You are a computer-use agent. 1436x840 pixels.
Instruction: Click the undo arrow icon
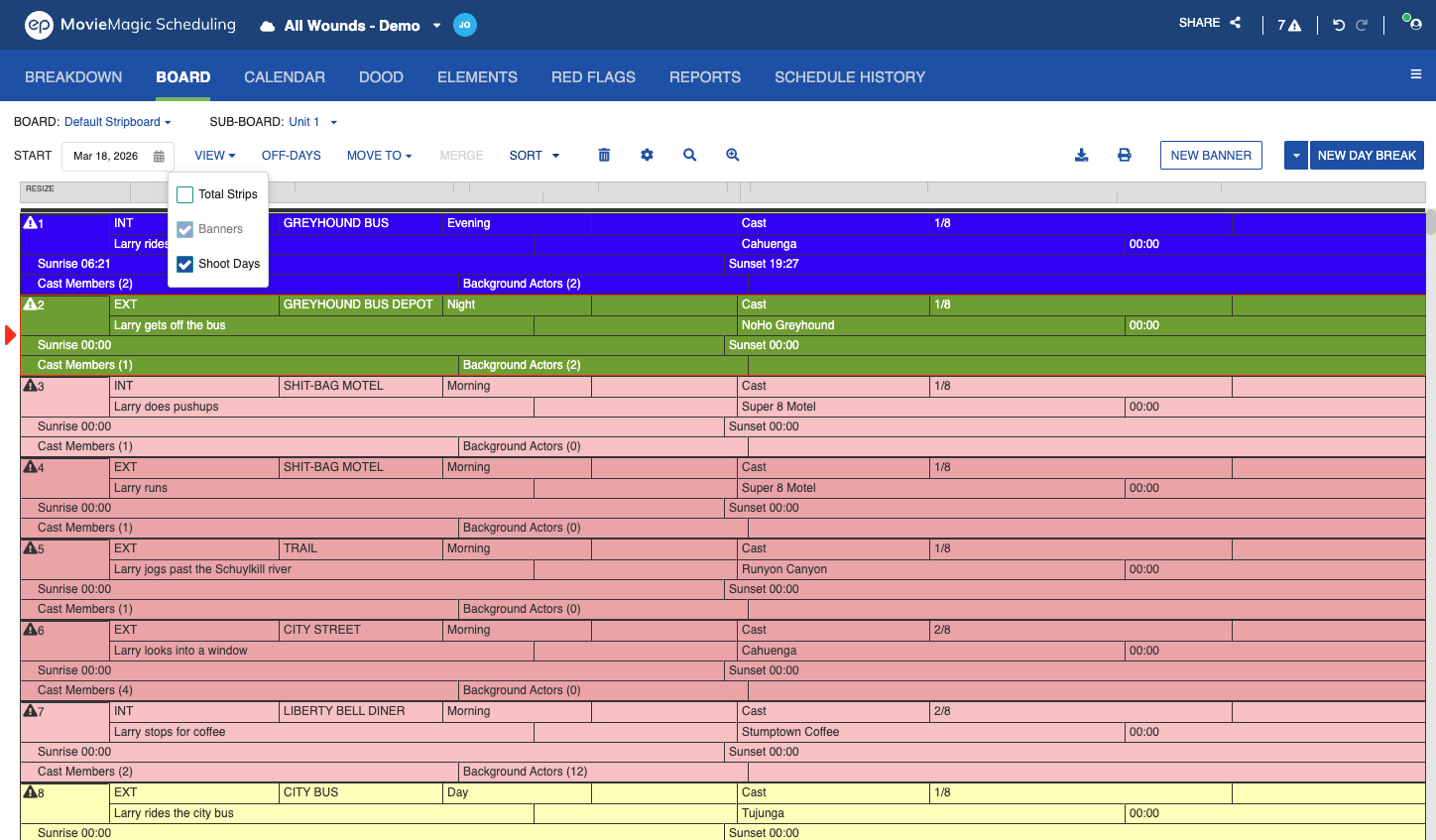click(1339, 25)
